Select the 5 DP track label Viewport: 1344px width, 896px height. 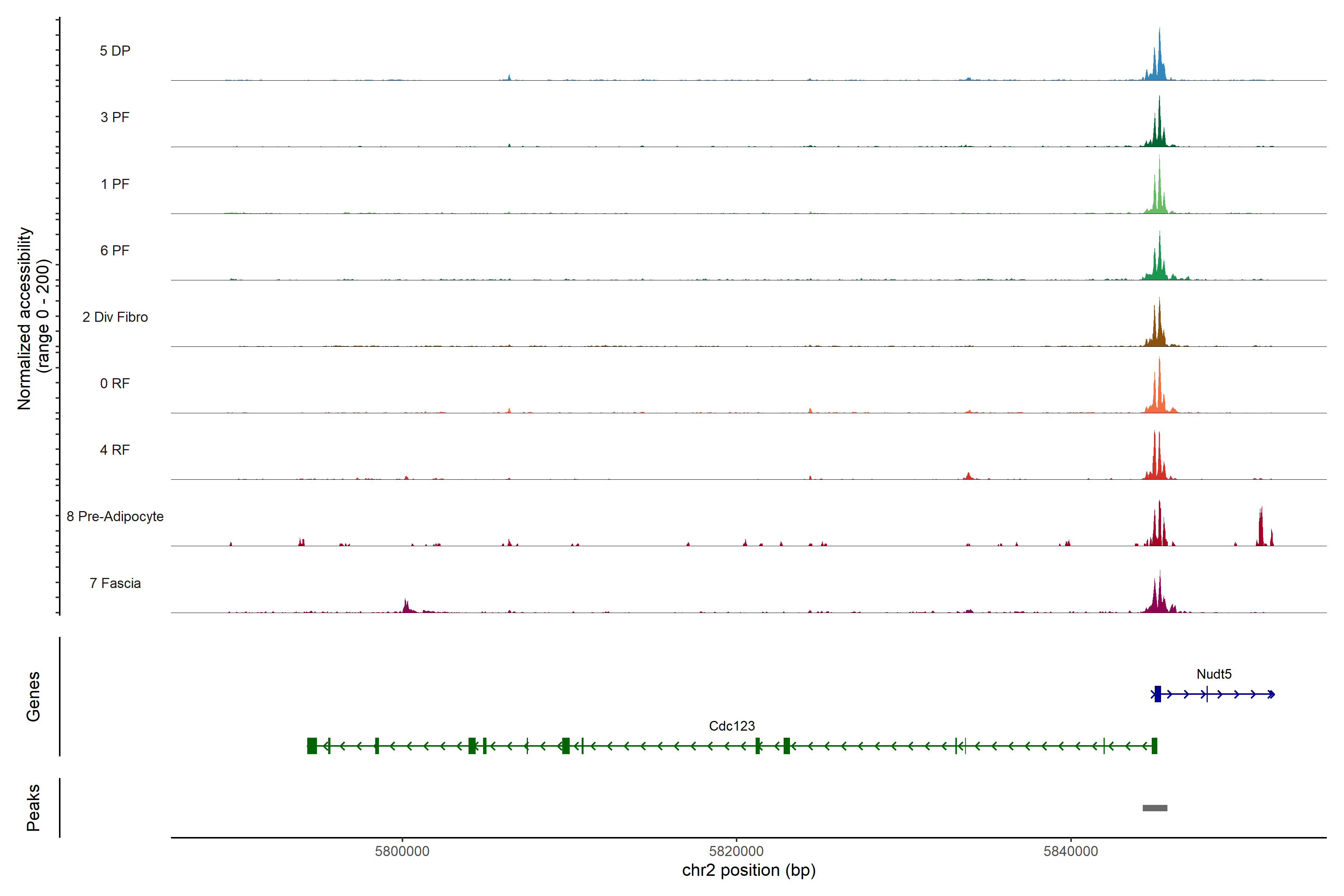[x=115, y=51]
